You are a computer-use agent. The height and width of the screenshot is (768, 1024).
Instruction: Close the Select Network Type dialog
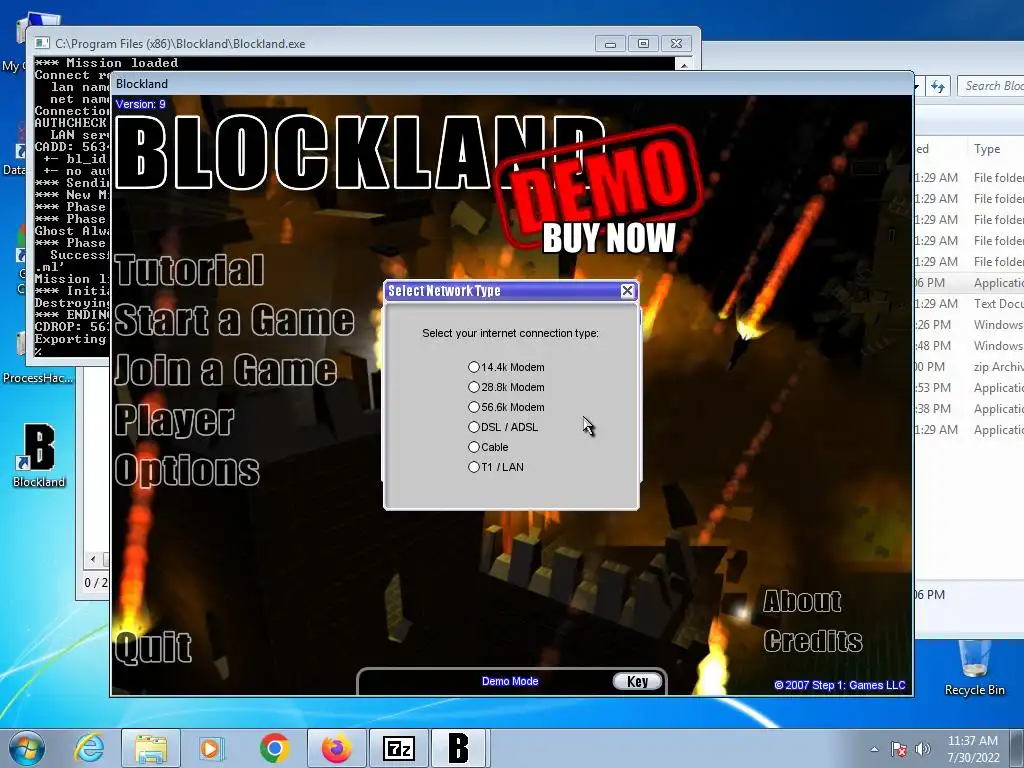(x=627, y=291)
